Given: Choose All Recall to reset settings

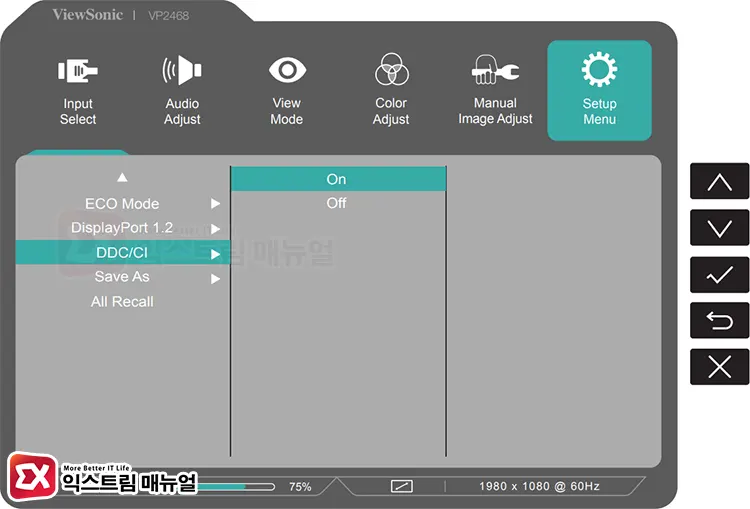Looking at the screenshot, I should click(122, 302).
